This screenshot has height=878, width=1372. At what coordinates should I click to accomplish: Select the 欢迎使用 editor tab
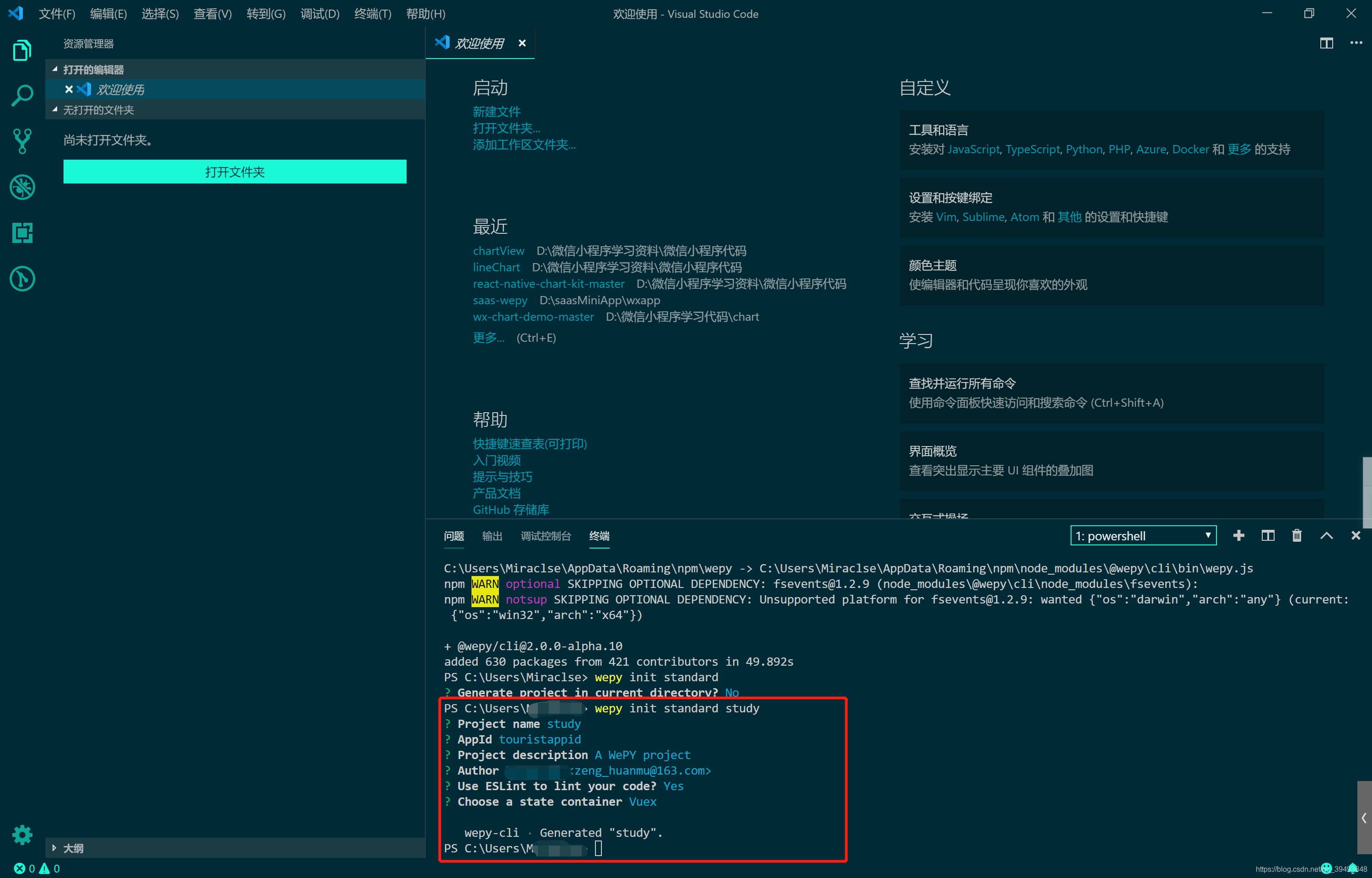coord(479,43)
